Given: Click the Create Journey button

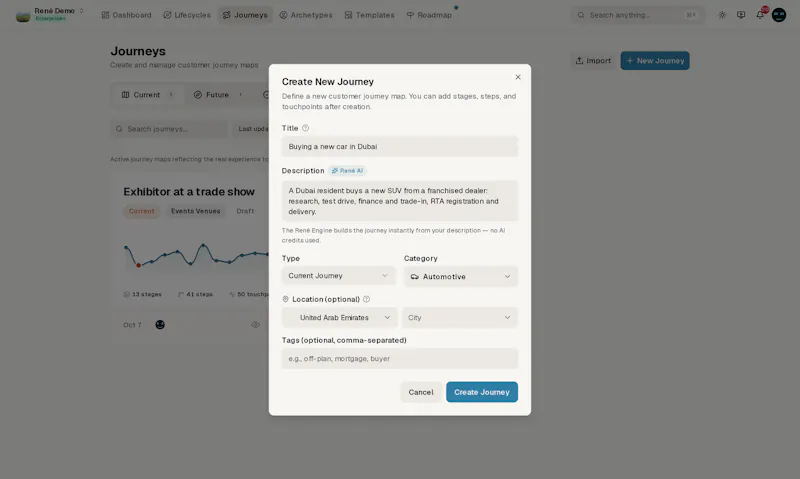Looking at the screenshot, I should [482, 392].
